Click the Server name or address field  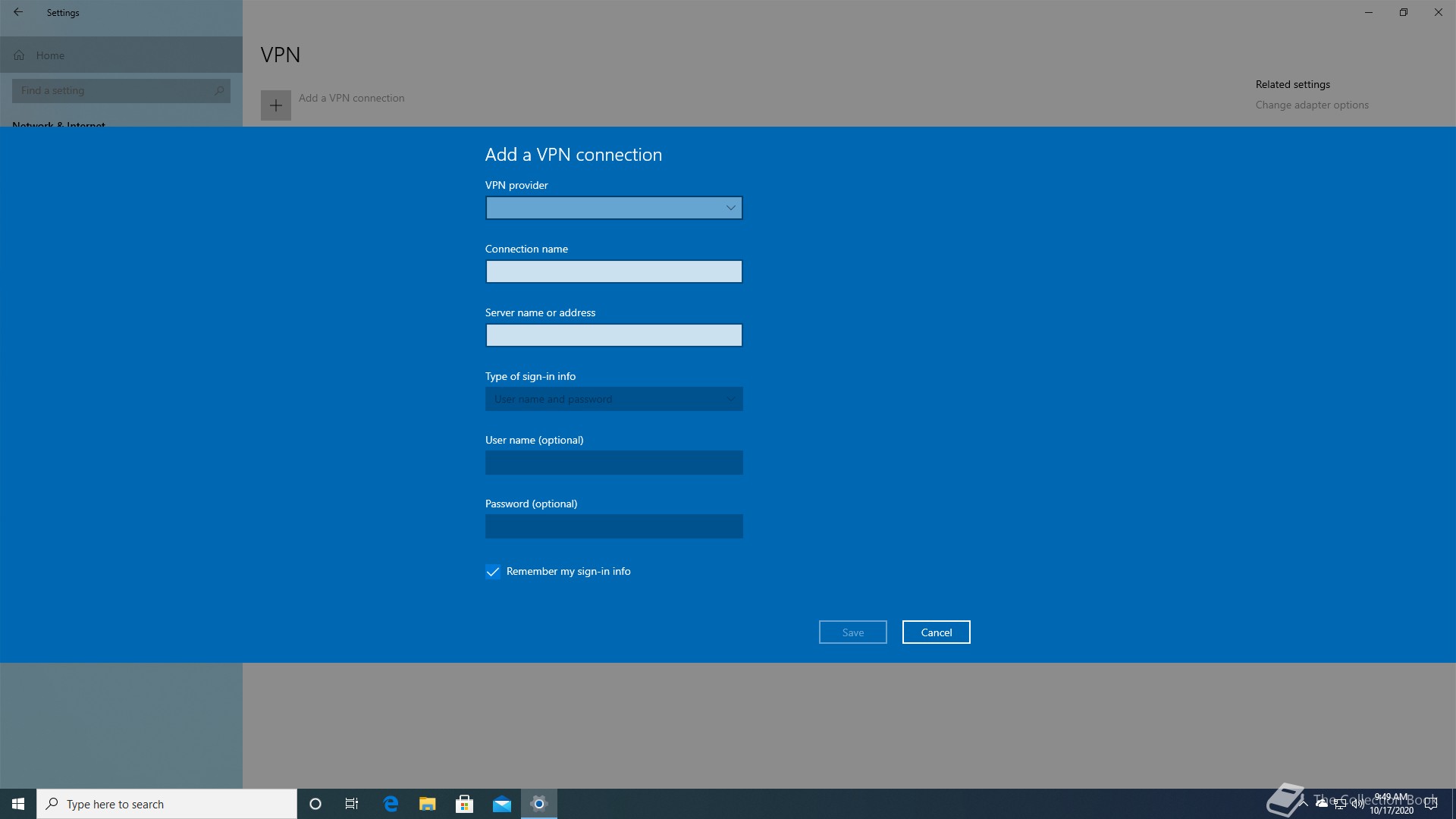[x=613, y=335]
